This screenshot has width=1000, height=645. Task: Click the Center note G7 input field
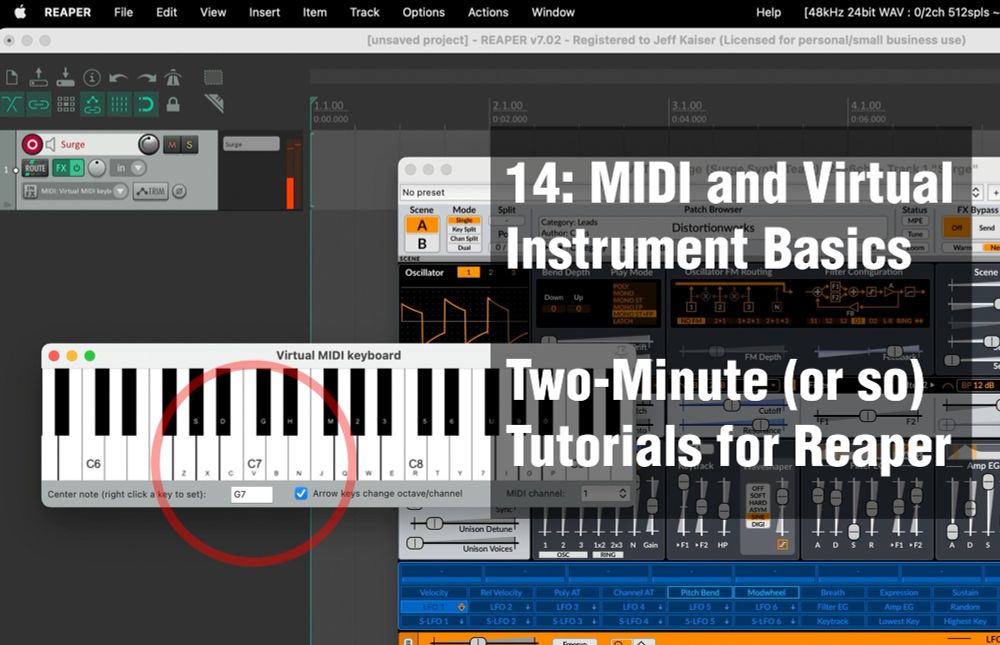252,494
